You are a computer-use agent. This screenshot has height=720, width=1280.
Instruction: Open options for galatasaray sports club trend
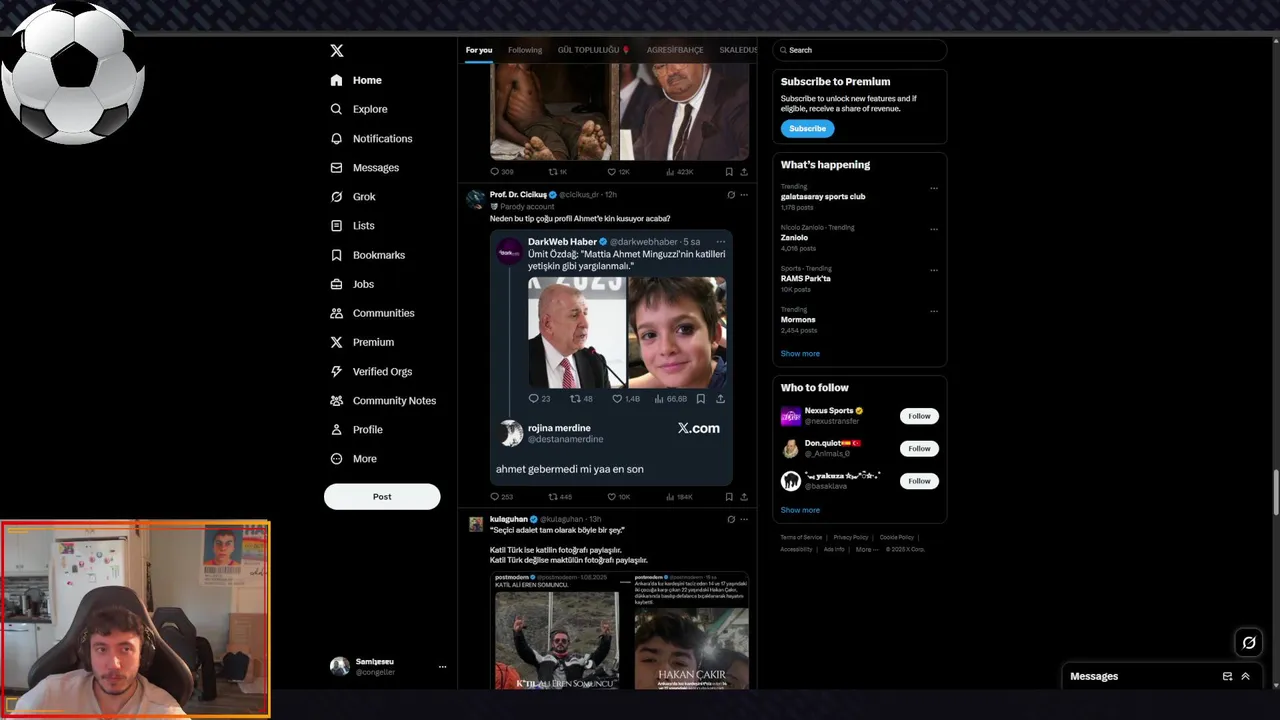tap(934, 188)
